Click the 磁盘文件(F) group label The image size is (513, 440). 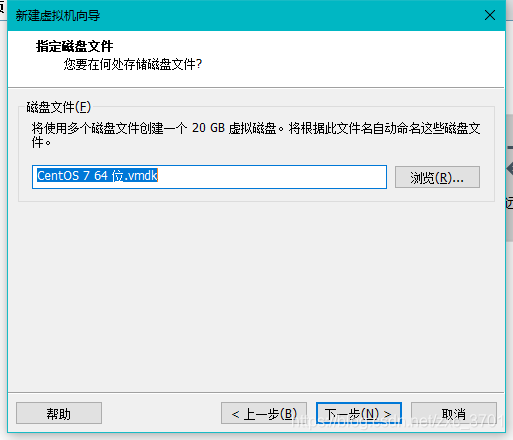pos(59,107)
